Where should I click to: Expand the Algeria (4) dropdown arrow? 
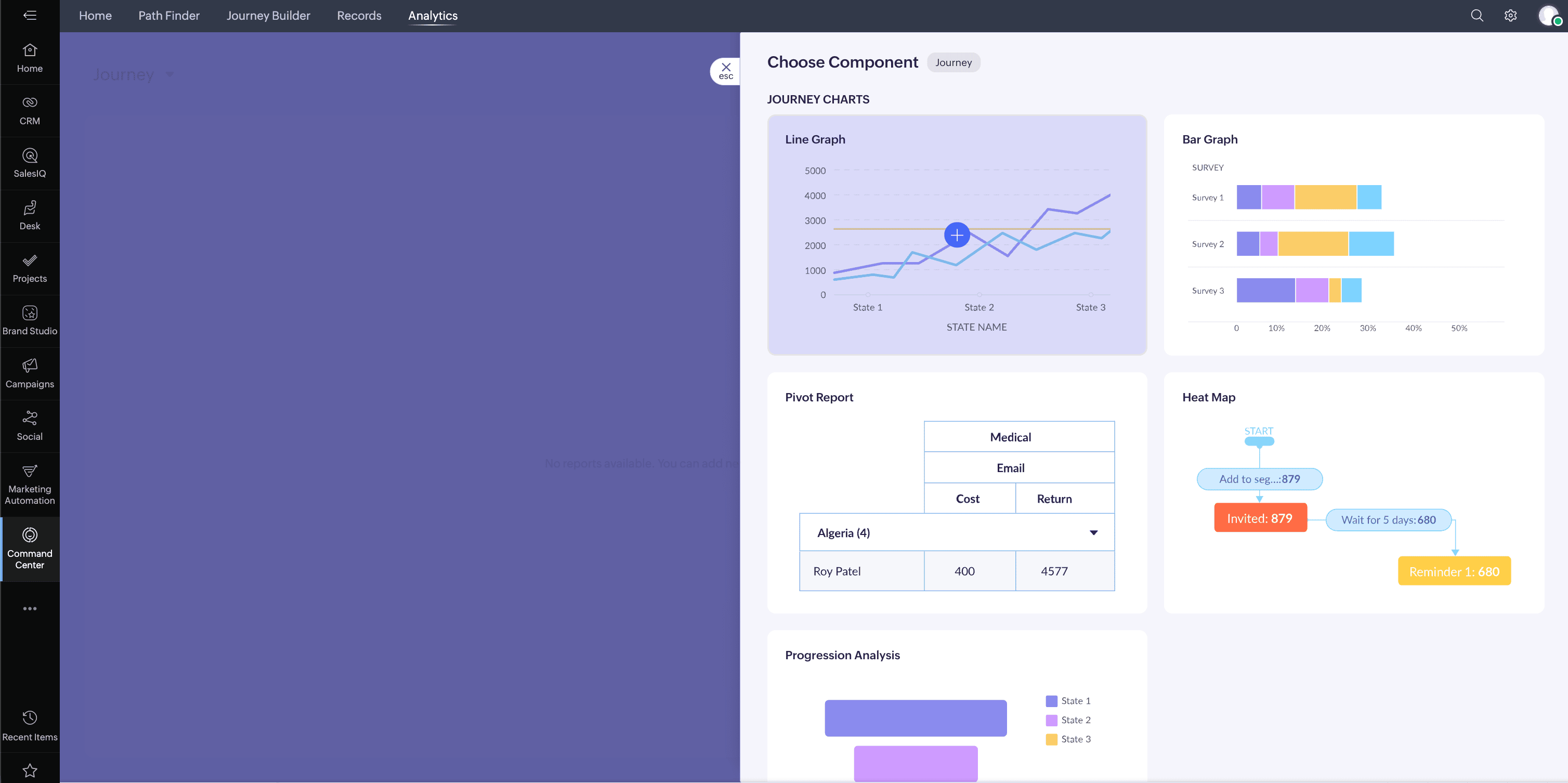tap(1093, 533)
